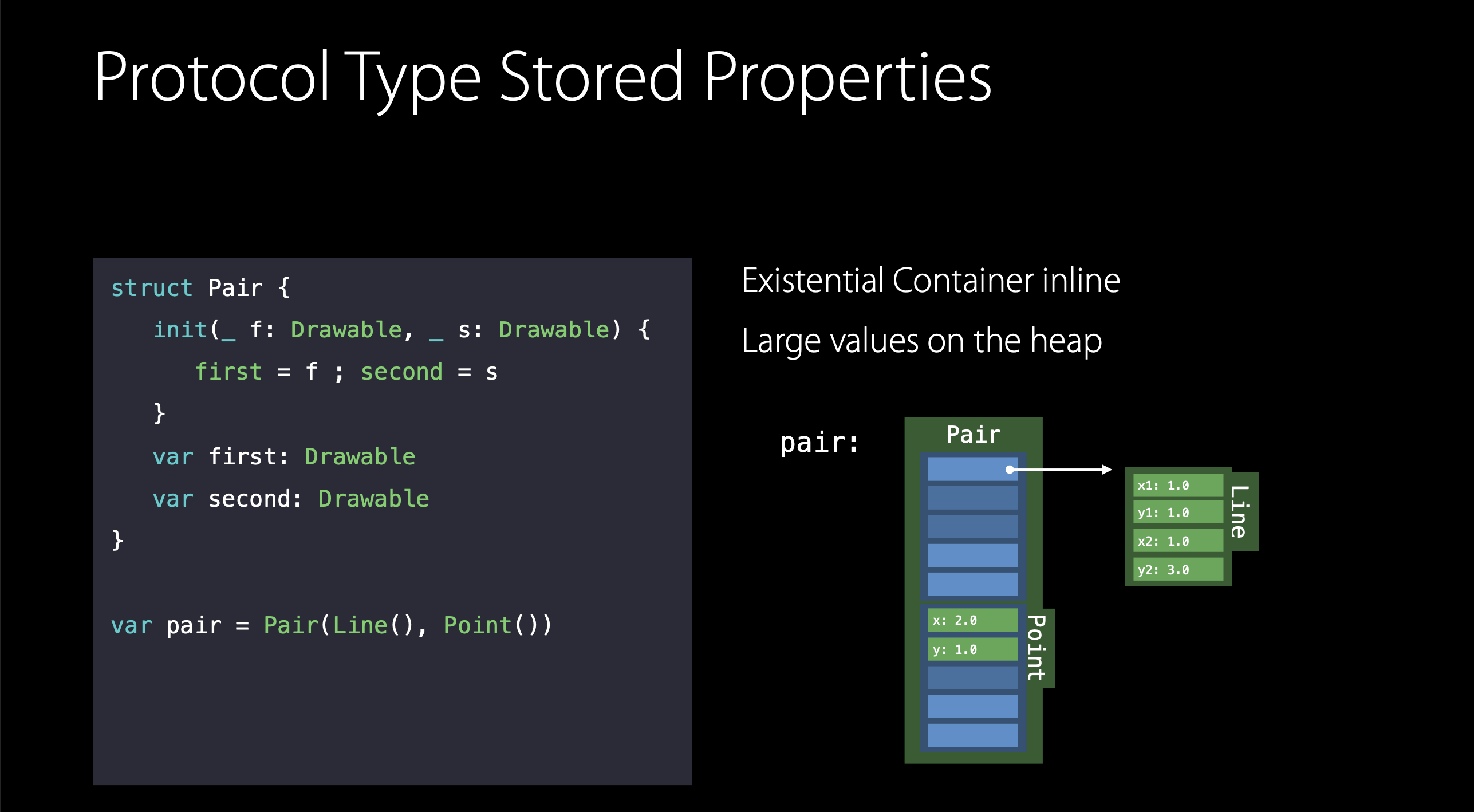Screen dimensions: 1474x812
Task: Click the 'pair:' label beside diagram
Action: (x=819, y=443)
